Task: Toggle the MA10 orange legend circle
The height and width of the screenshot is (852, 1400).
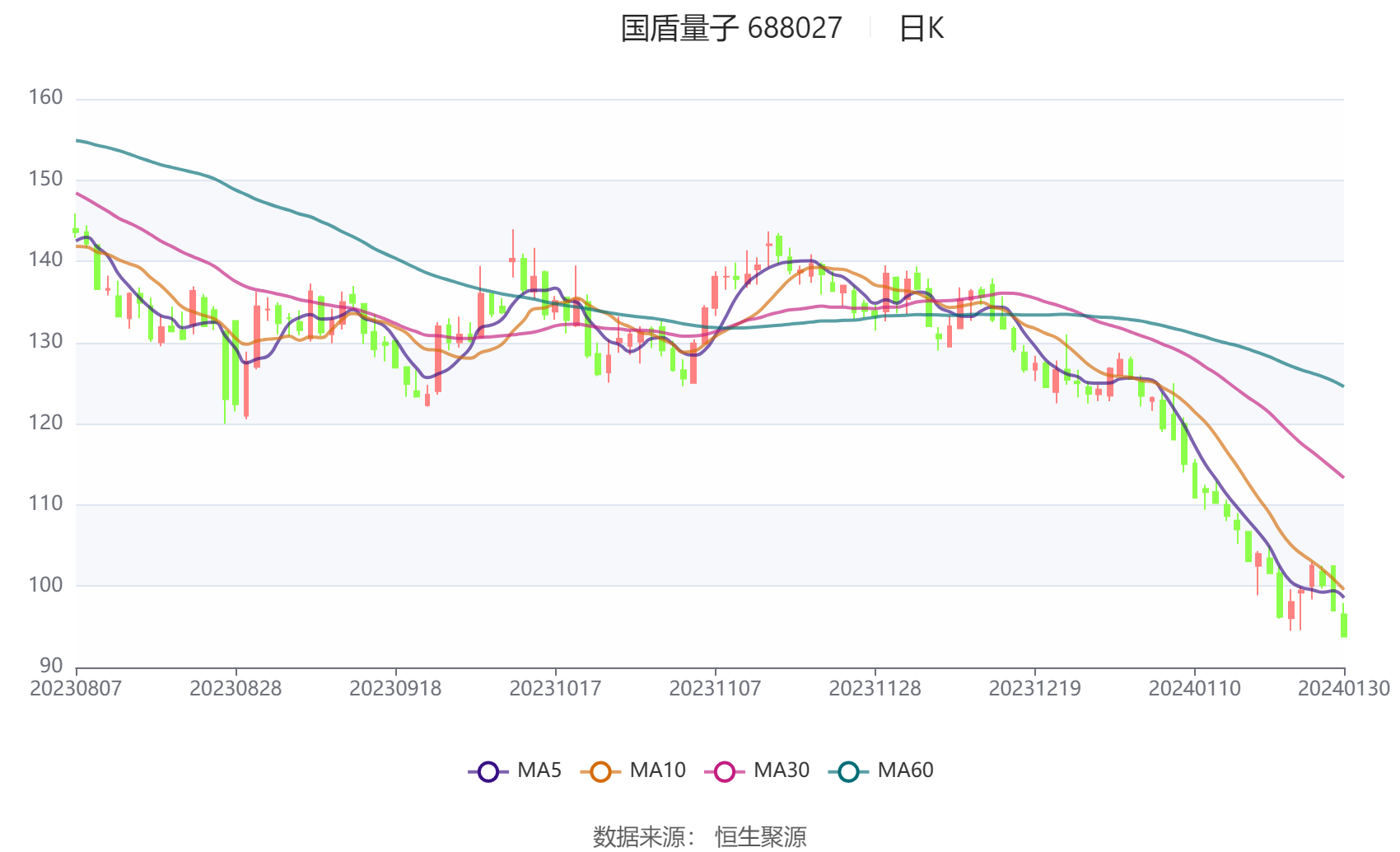Action: pyautogui.click(x=600, y=771)
